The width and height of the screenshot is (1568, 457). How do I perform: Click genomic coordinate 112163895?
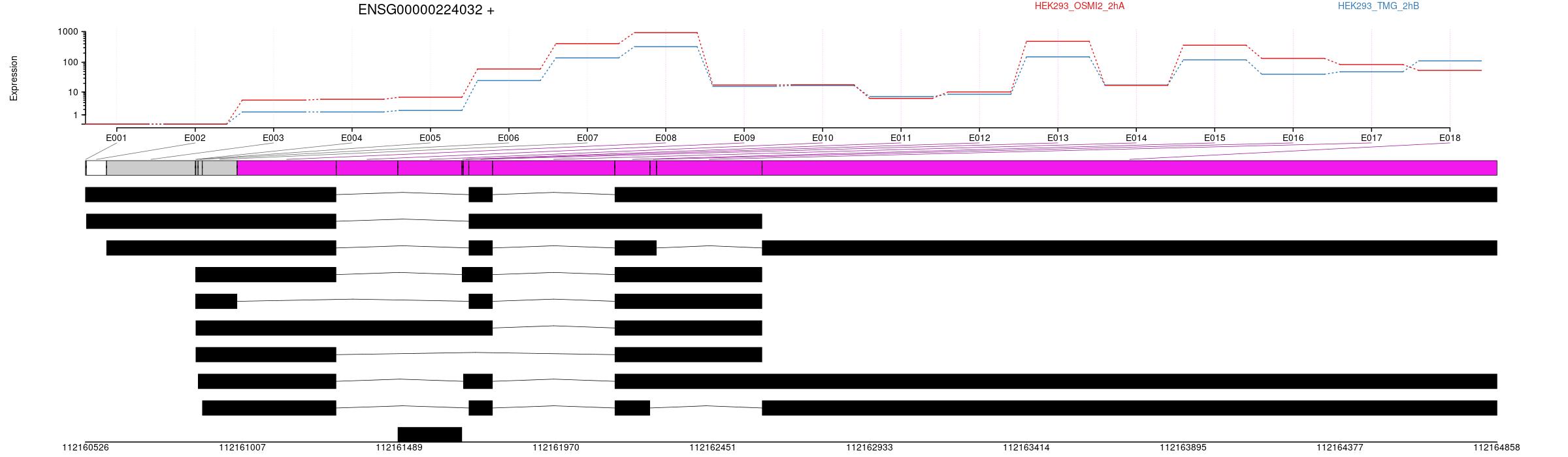pyautogui.click(x=1183, y=448)
